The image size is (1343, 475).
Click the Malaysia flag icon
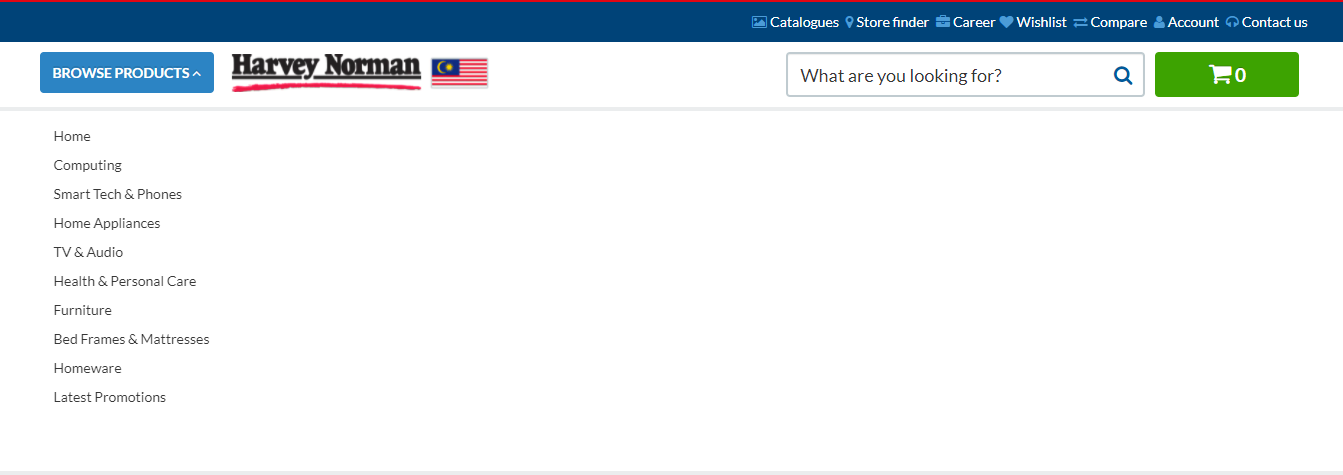point(459,73)
